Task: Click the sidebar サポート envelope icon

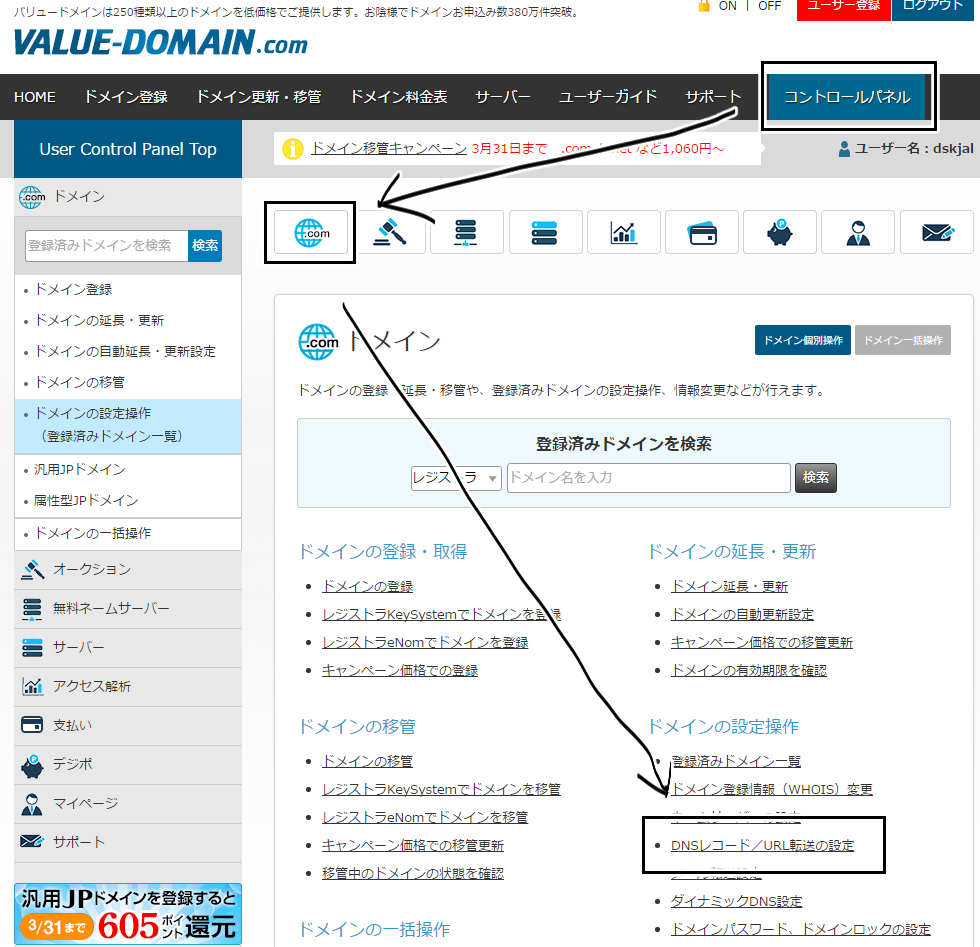Action: click(x=32, y=842)
